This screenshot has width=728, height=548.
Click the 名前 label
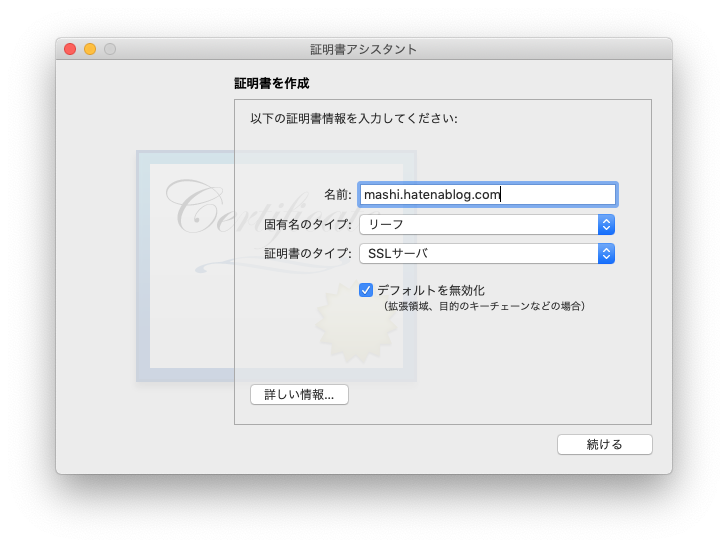(338, 195)
